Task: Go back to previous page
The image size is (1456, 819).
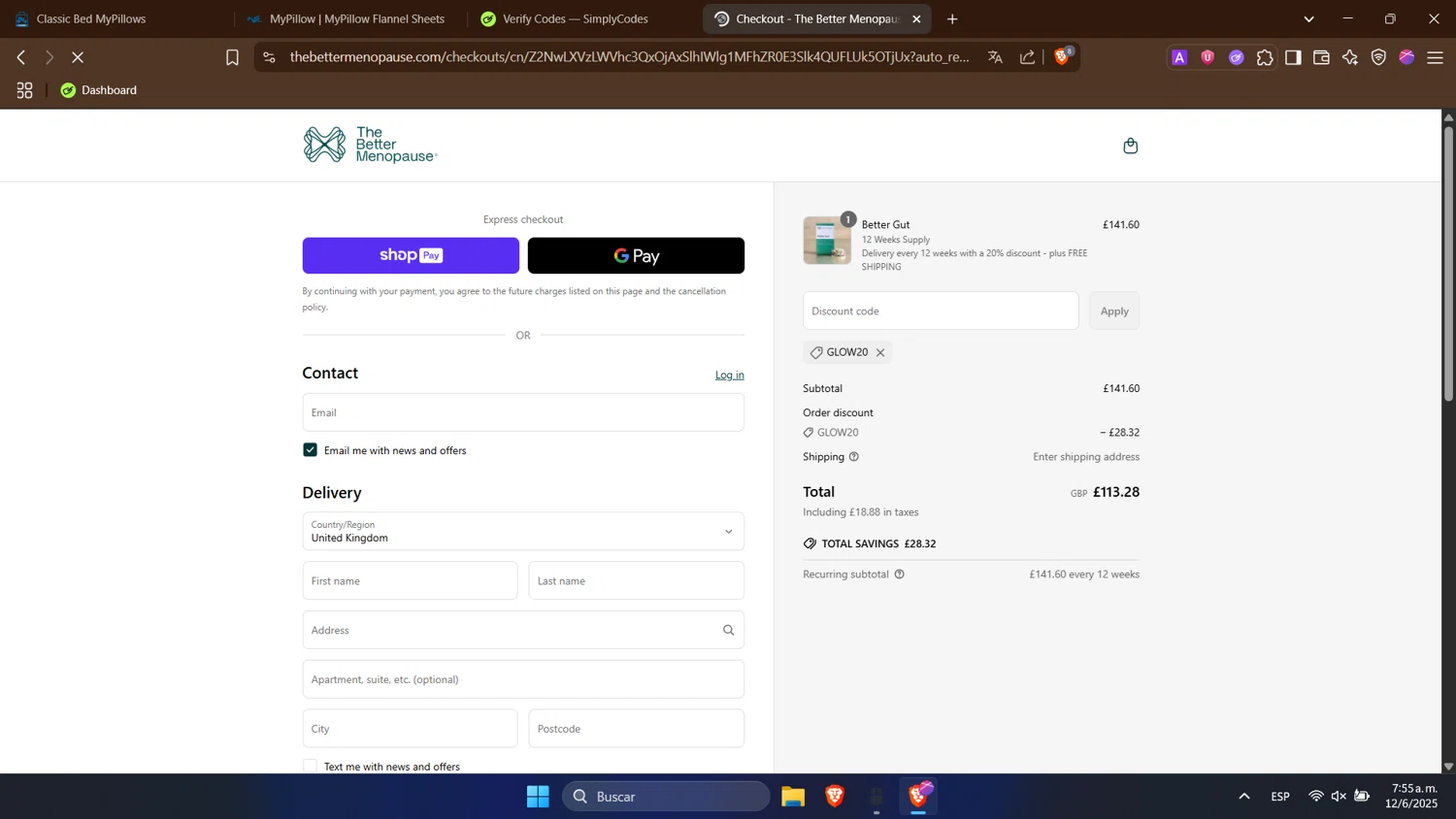Action: click(21, 57)
